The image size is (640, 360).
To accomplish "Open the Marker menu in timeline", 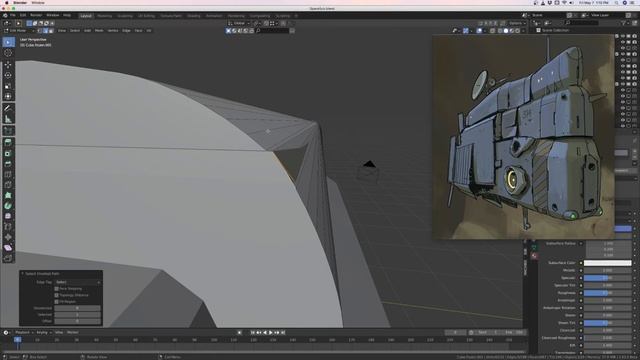I will pos(73,333).
